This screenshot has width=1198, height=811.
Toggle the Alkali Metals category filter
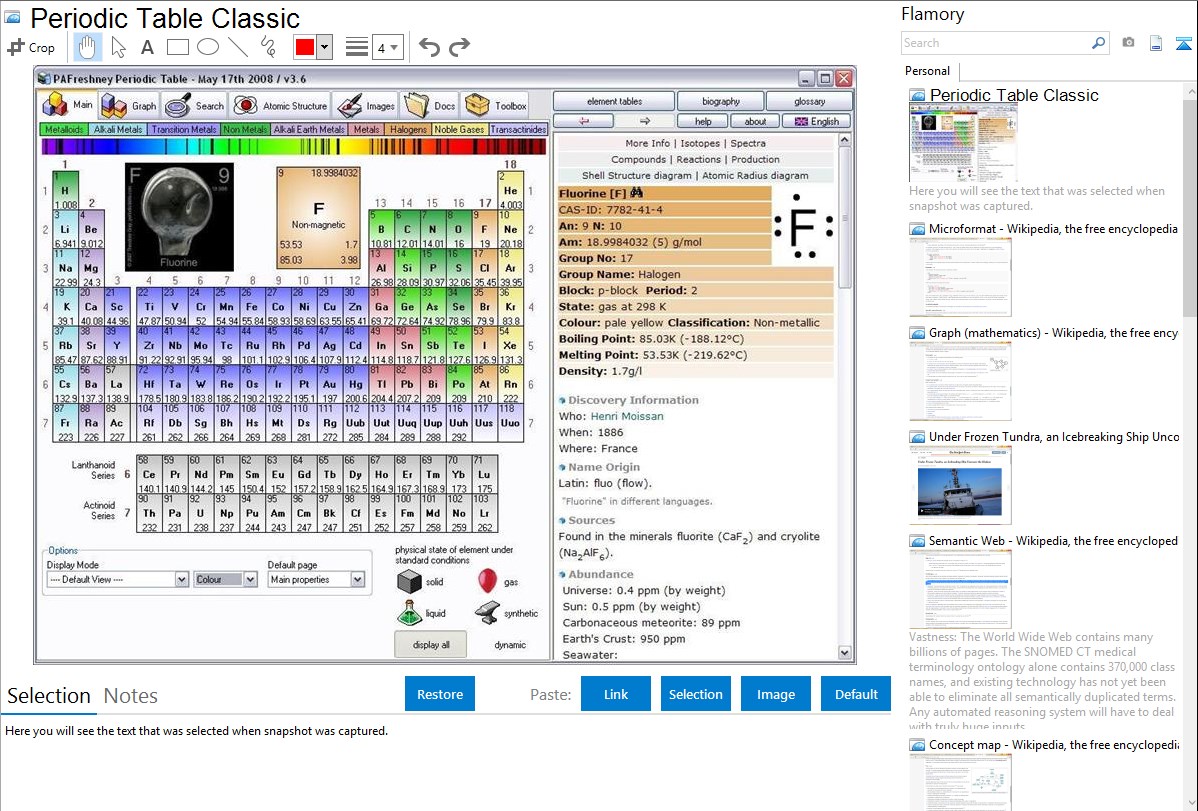point(118,129)
